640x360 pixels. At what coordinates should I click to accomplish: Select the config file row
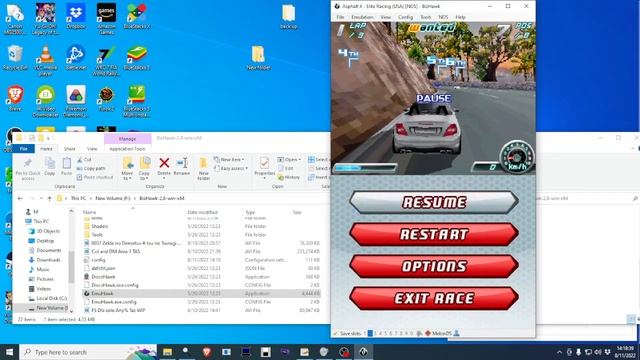[202, 260]
